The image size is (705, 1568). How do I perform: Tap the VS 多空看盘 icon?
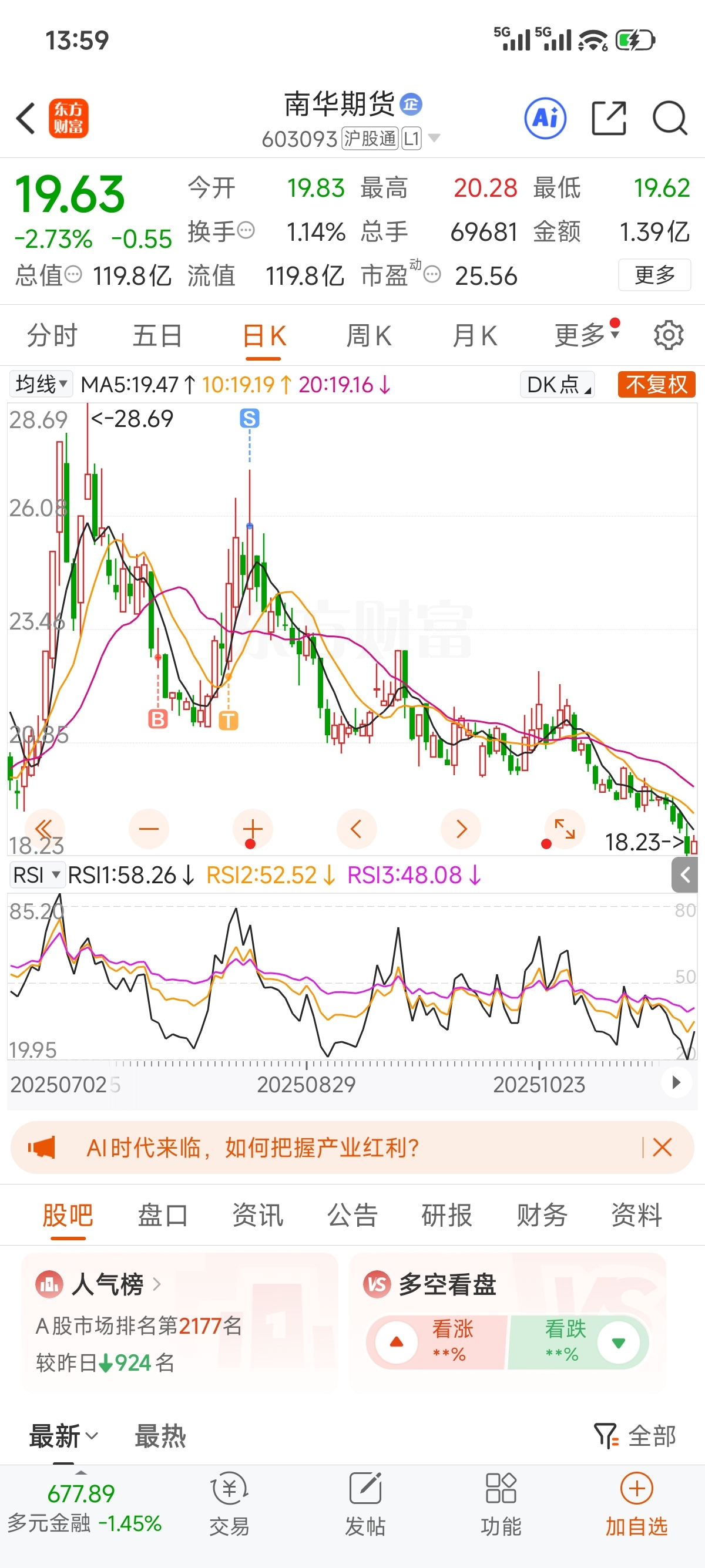tap(377, 1284)
